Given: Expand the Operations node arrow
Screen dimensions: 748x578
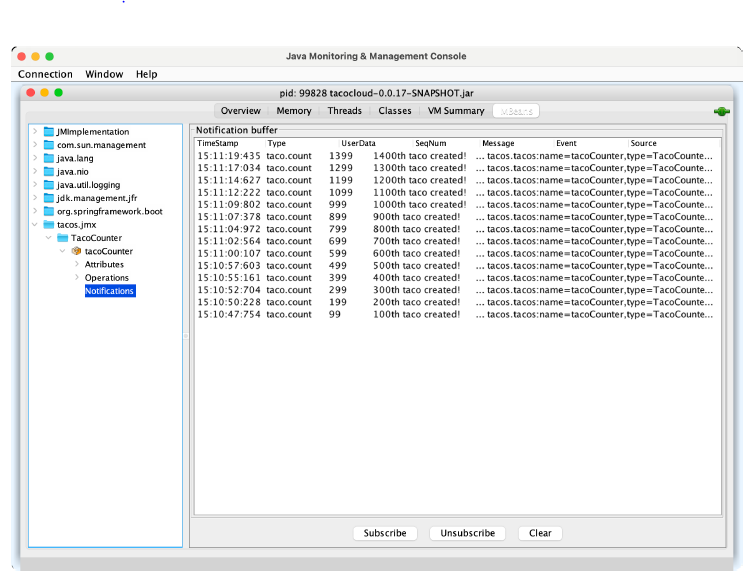Looking at the screenshot, I should 76,278.
